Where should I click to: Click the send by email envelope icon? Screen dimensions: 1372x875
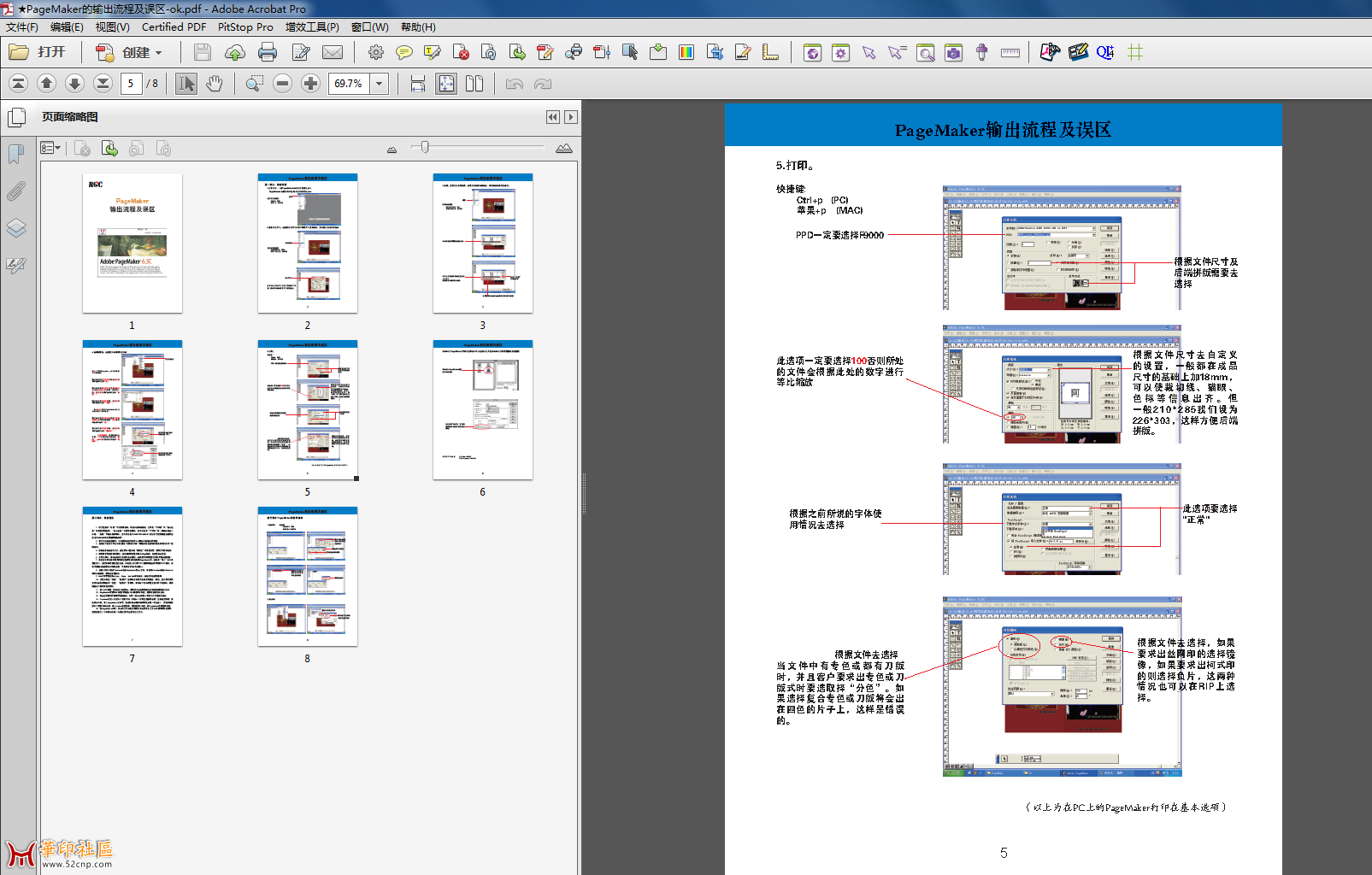[333, 52]
